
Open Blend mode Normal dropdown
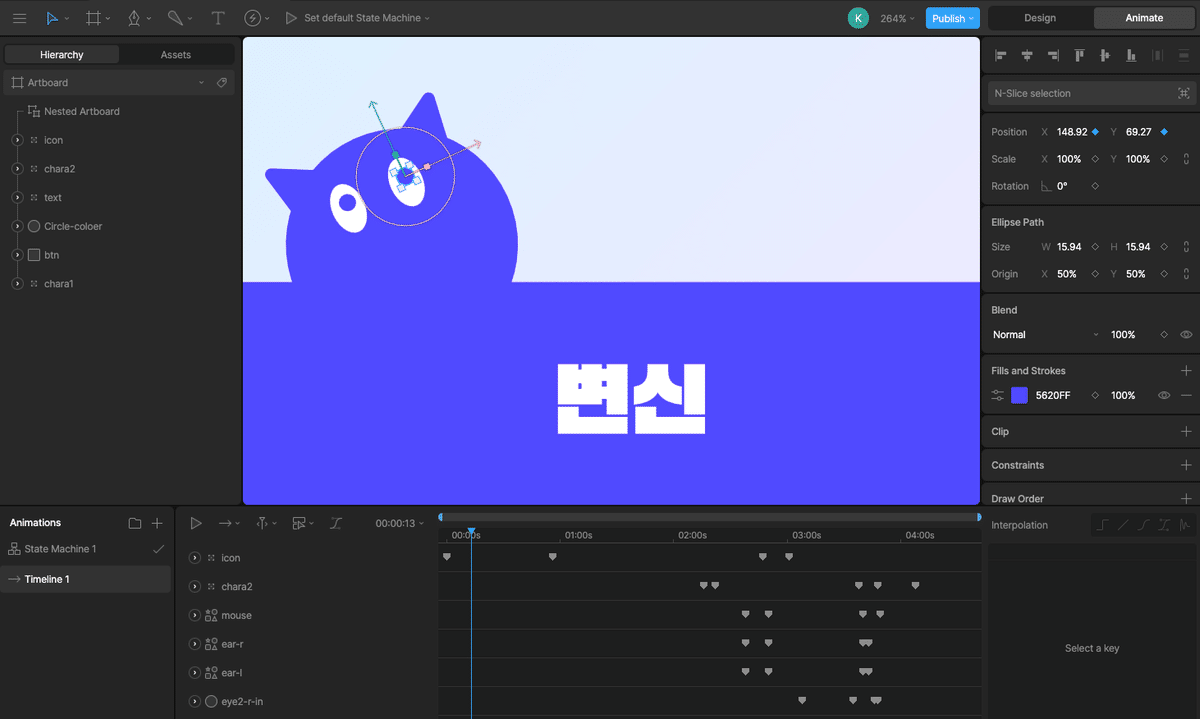click(x=1045, y=335)
